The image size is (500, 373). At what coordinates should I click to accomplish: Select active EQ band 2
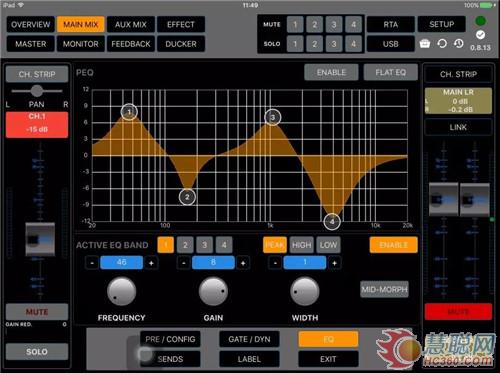[x=185, y=245]
